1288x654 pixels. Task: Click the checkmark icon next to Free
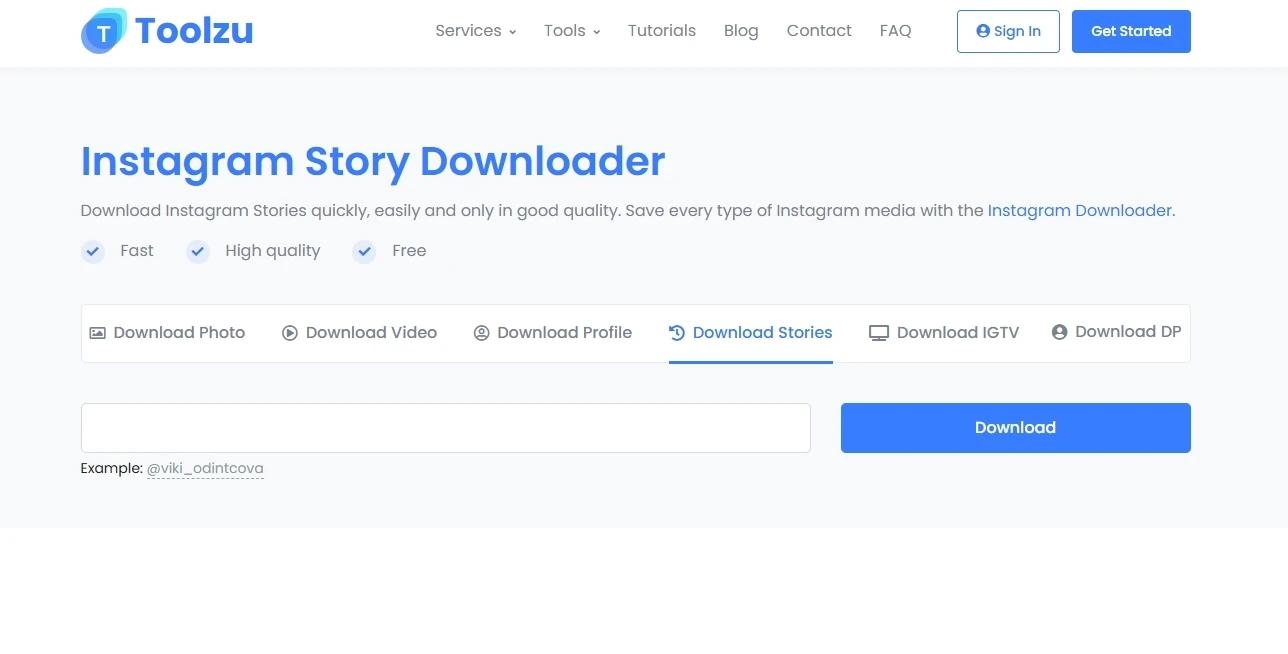click(x=364, y=251)
